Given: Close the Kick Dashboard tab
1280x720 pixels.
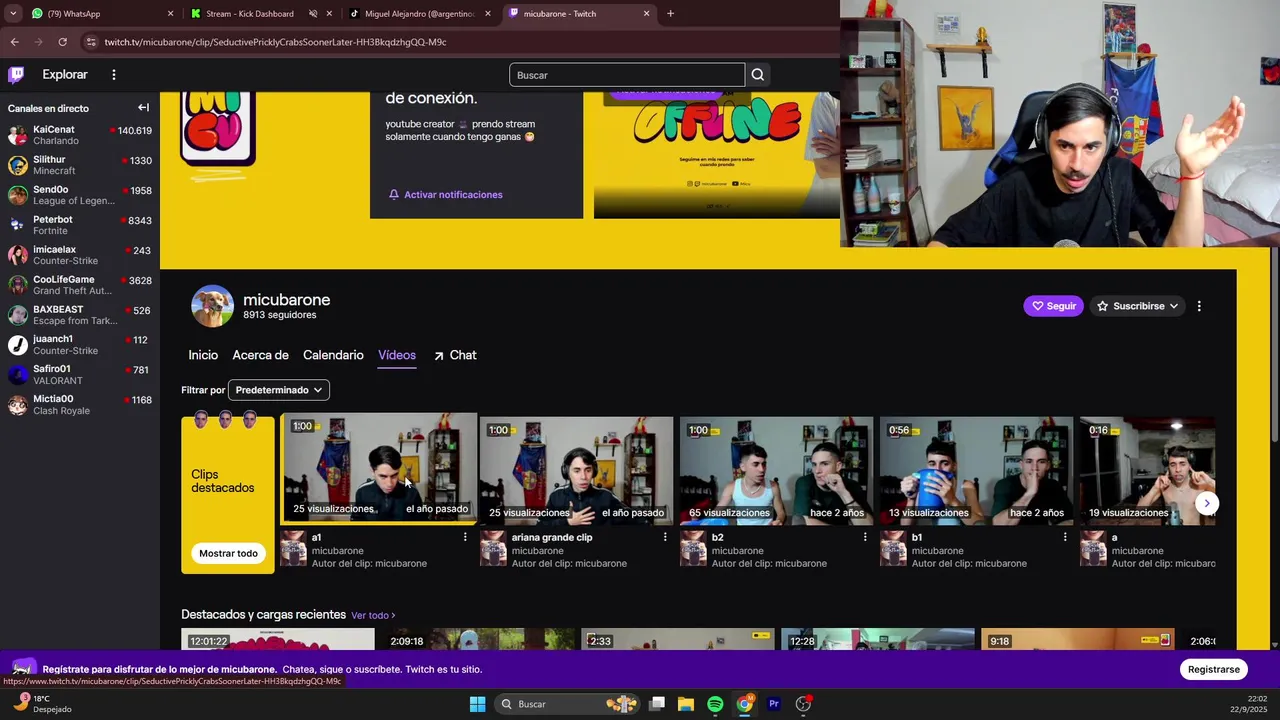Looking at the screenshot, I should pos(329,14).
